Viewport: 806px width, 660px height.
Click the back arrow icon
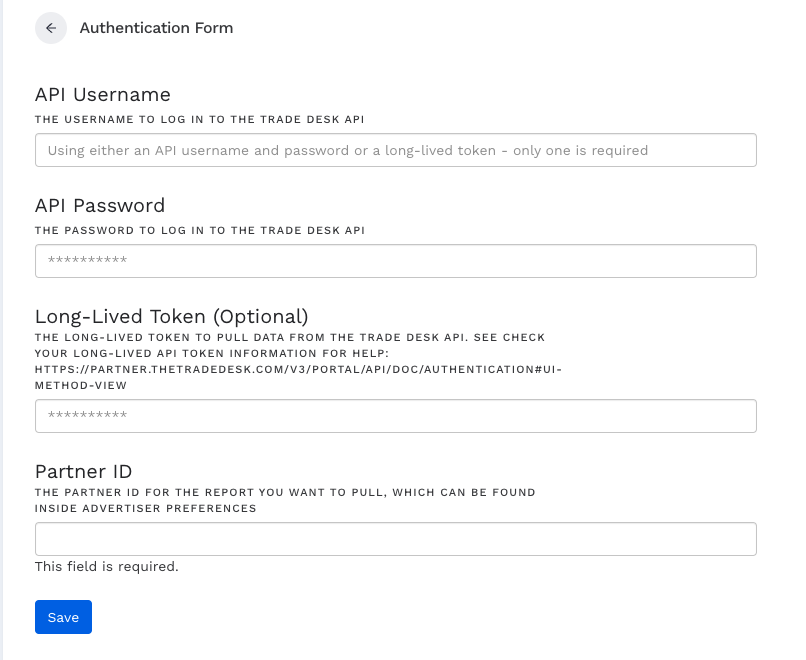coord(51,28)
